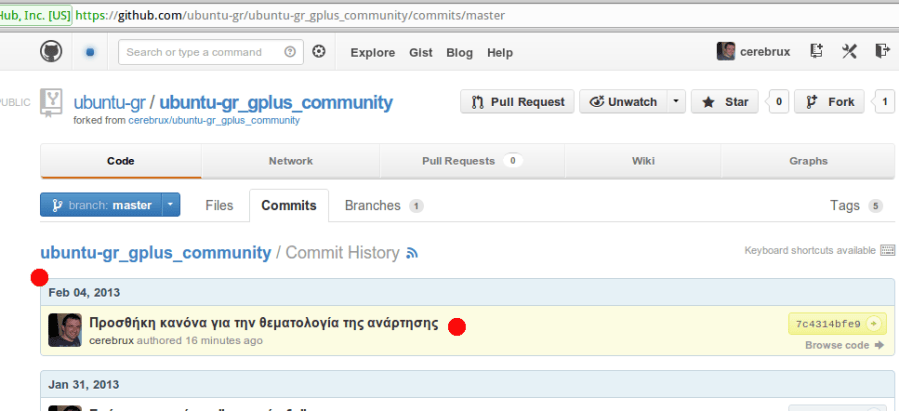Screen dimensions: 899x411
Task: Click the branch: master button
Action: (101, 205)
